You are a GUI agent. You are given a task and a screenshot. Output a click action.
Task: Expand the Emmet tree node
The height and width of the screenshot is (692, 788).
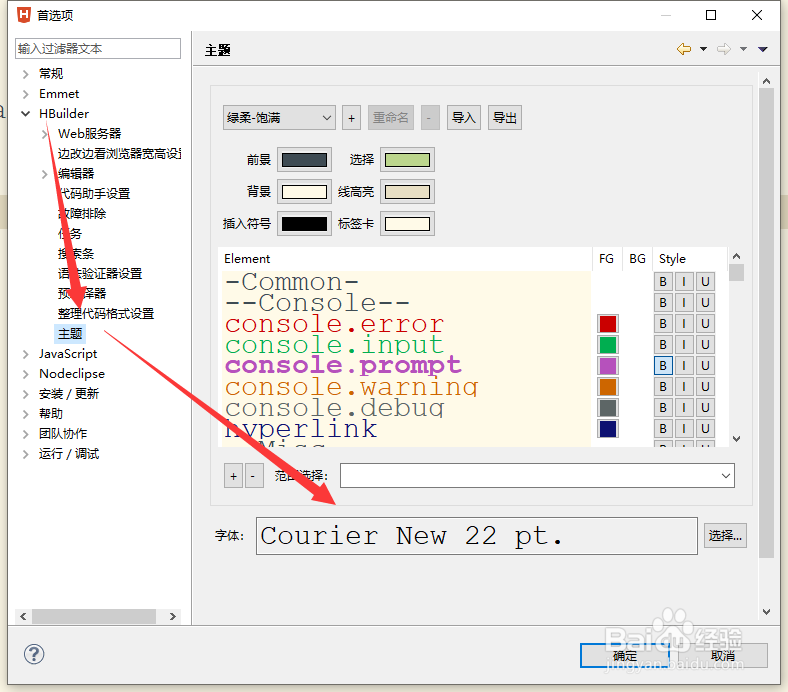(x=26, y=94)
